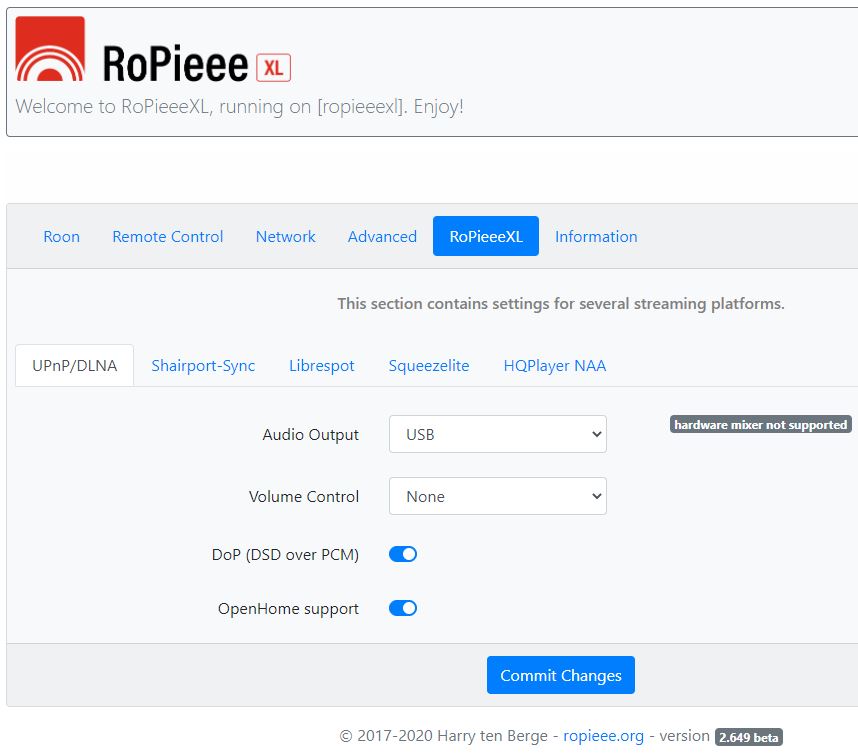
Task: Click the RoPieee title wordmark
Action: 175,64
